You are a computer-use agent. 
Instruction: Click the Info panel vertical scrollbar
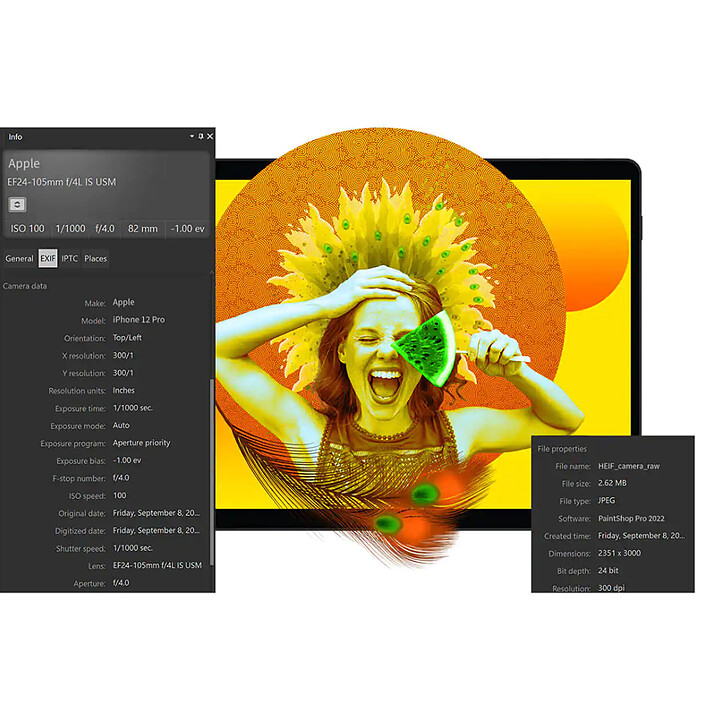click(212, 474)
